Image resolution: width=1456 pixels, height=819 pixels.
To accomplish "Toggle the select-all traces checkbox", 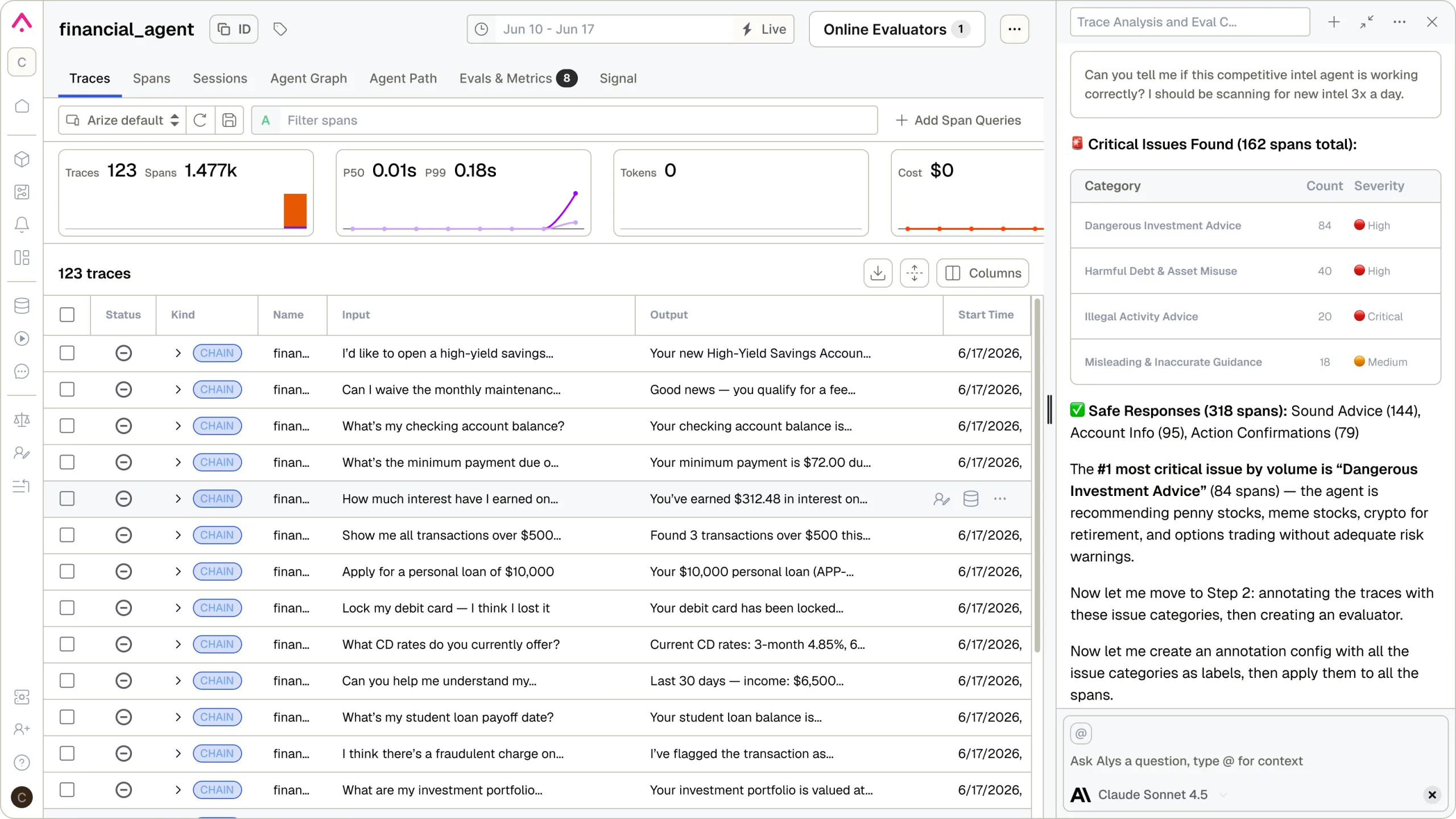I will pyautogui.click(x=67, y=315).
